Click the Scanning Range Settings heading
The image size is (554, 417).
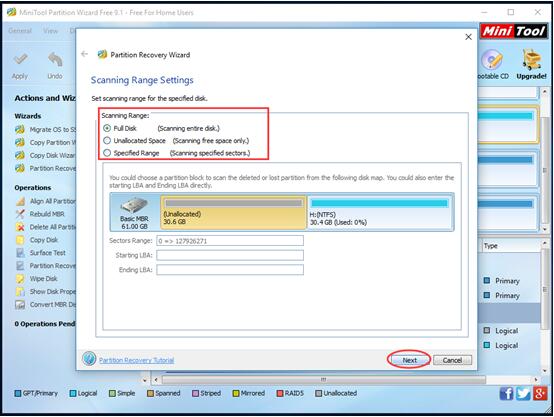[142, 80]
